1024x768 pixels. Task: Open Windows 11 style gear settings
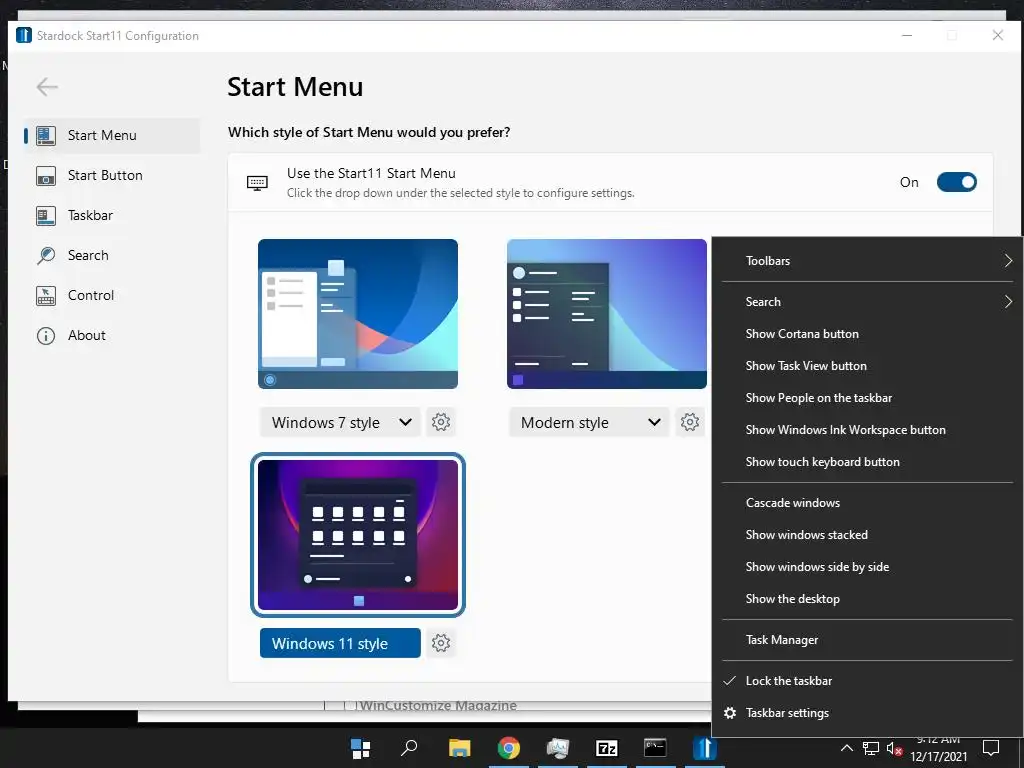[x=441, y=643]
